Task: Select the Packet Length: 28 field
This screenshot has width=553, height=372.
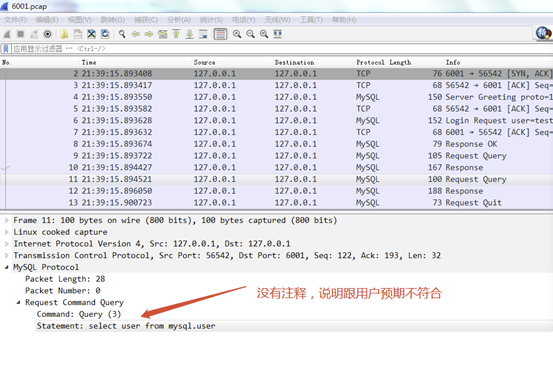Action: pos(65,279)
